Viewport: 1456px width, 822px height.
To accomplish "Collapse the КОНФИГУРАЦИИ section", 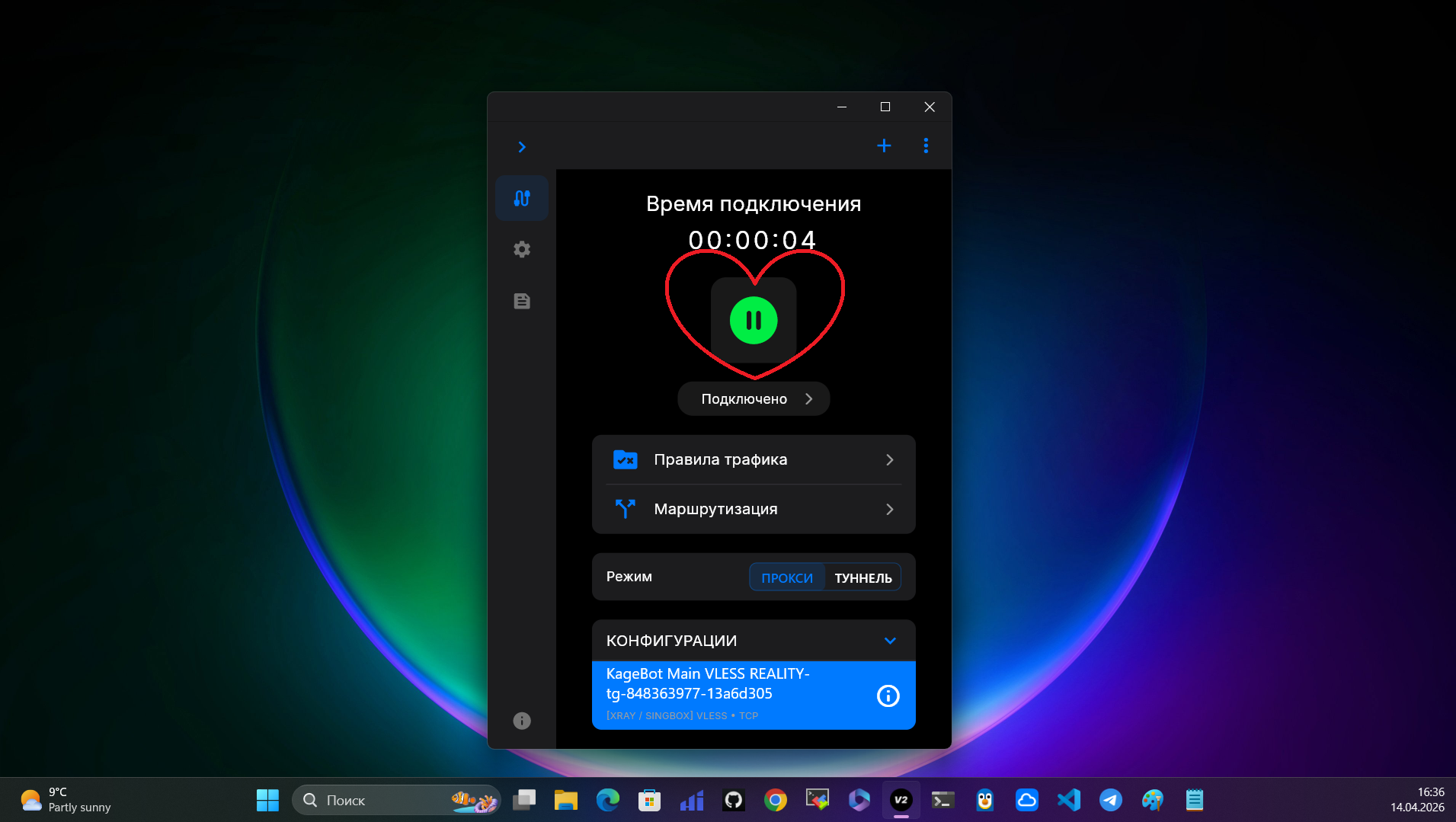I will pyautogui.click(x=890, y=641).
